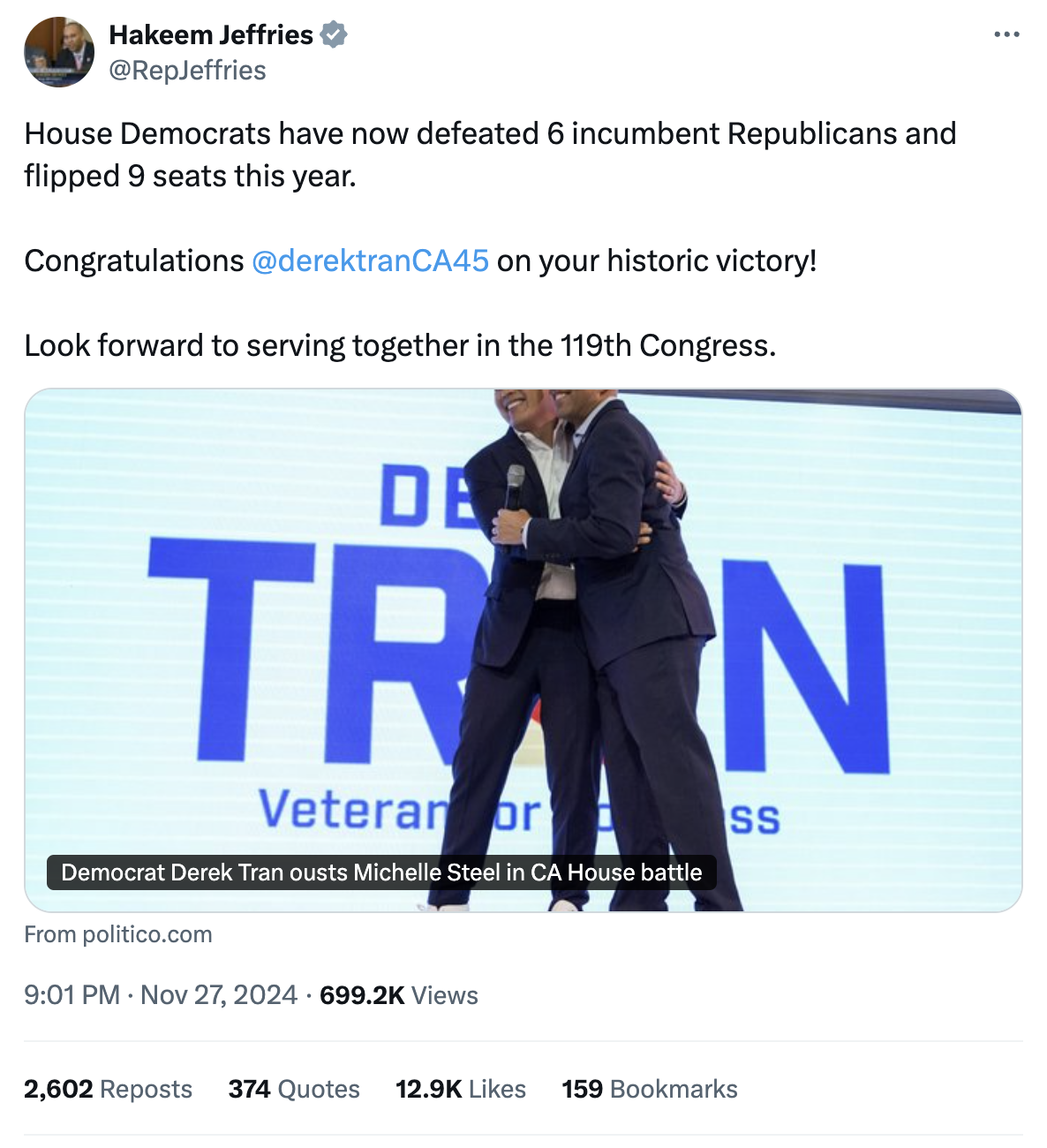Screen dimensions: 1047x1148
Task: Open the @RepJeffries handle link
Action: pyautogui.click(x=187, y=71)
